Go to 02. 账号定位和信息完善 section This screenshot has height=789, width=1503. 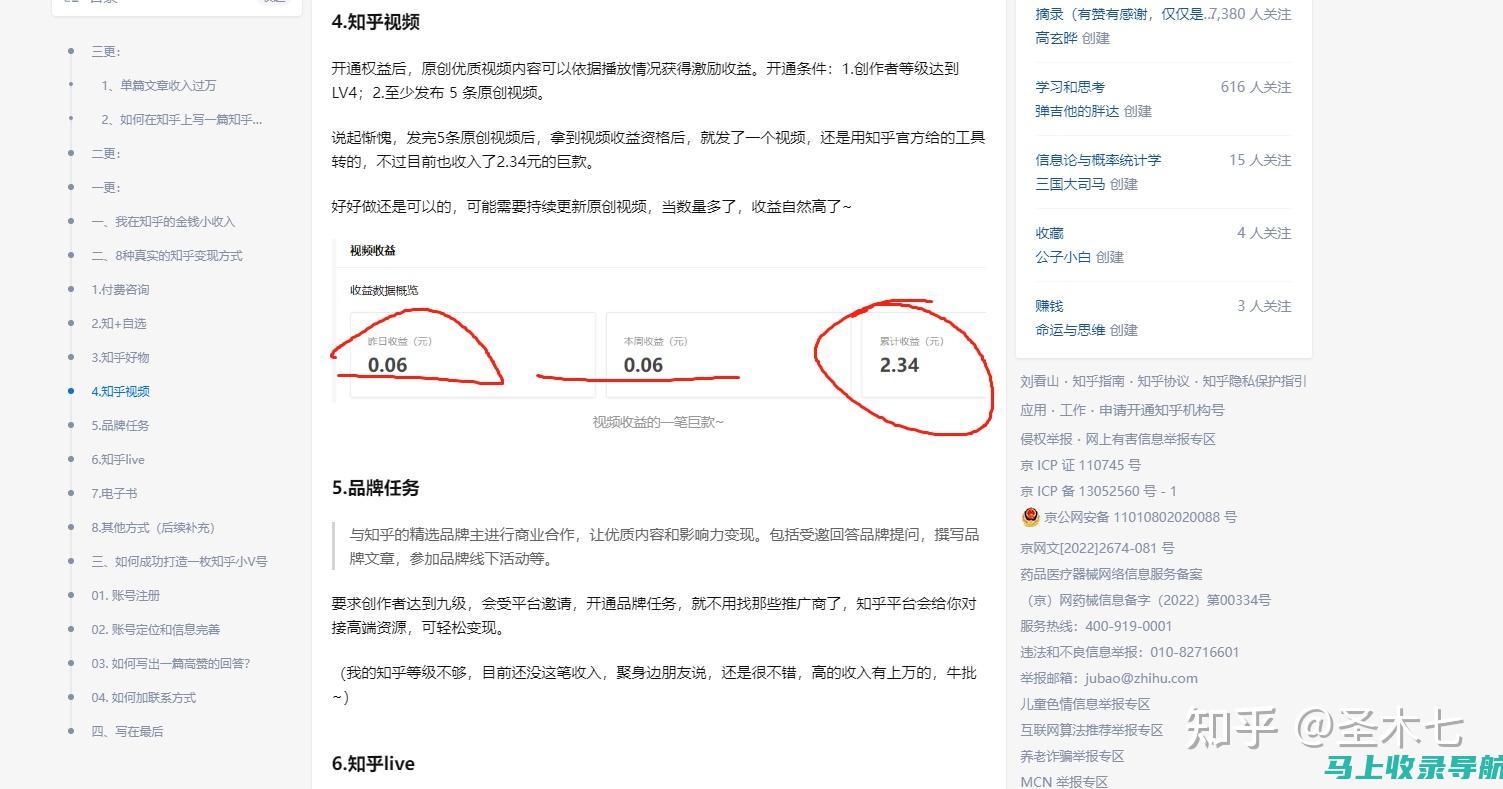156,629
